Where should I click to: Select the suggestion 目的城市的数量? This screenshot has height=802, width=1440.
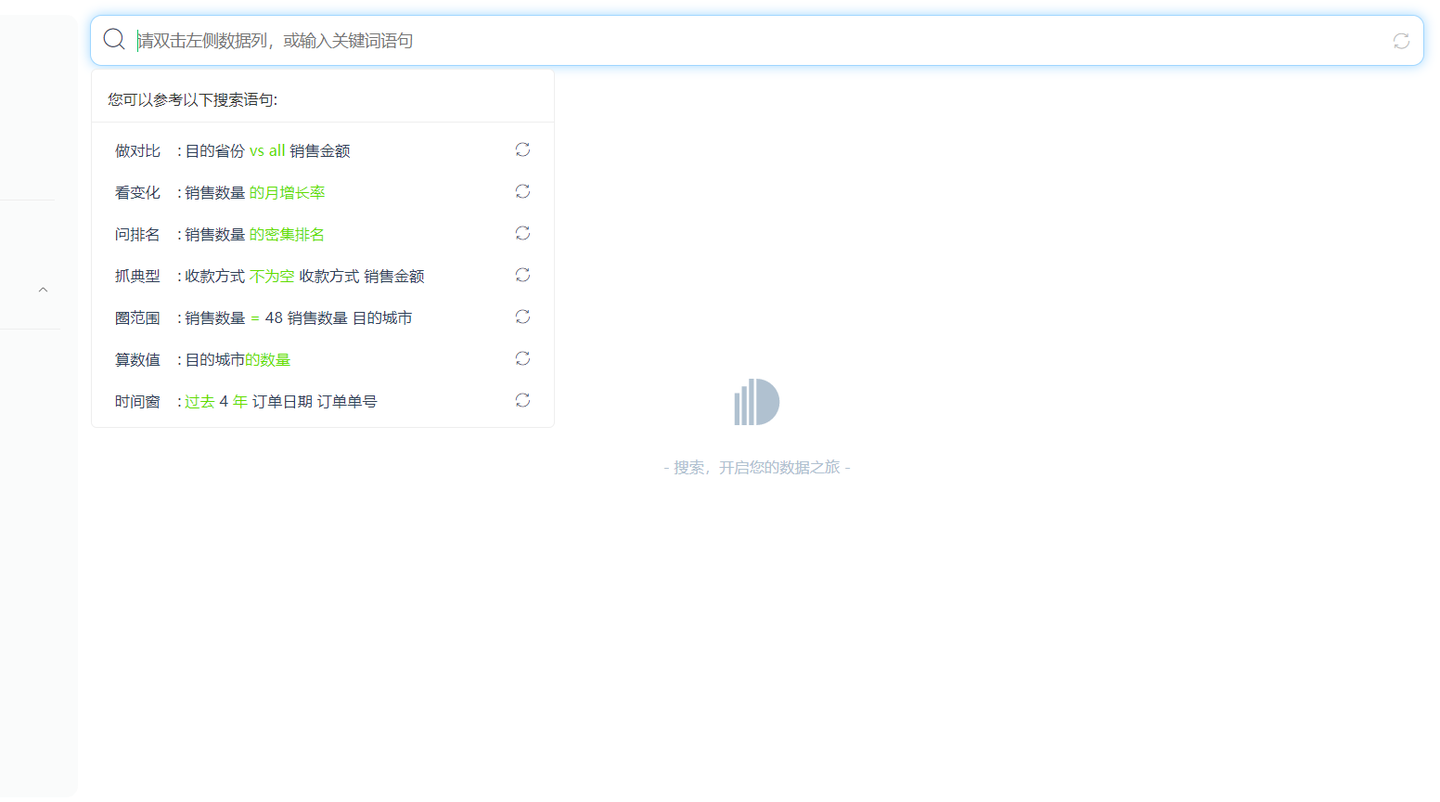[235, 359]
